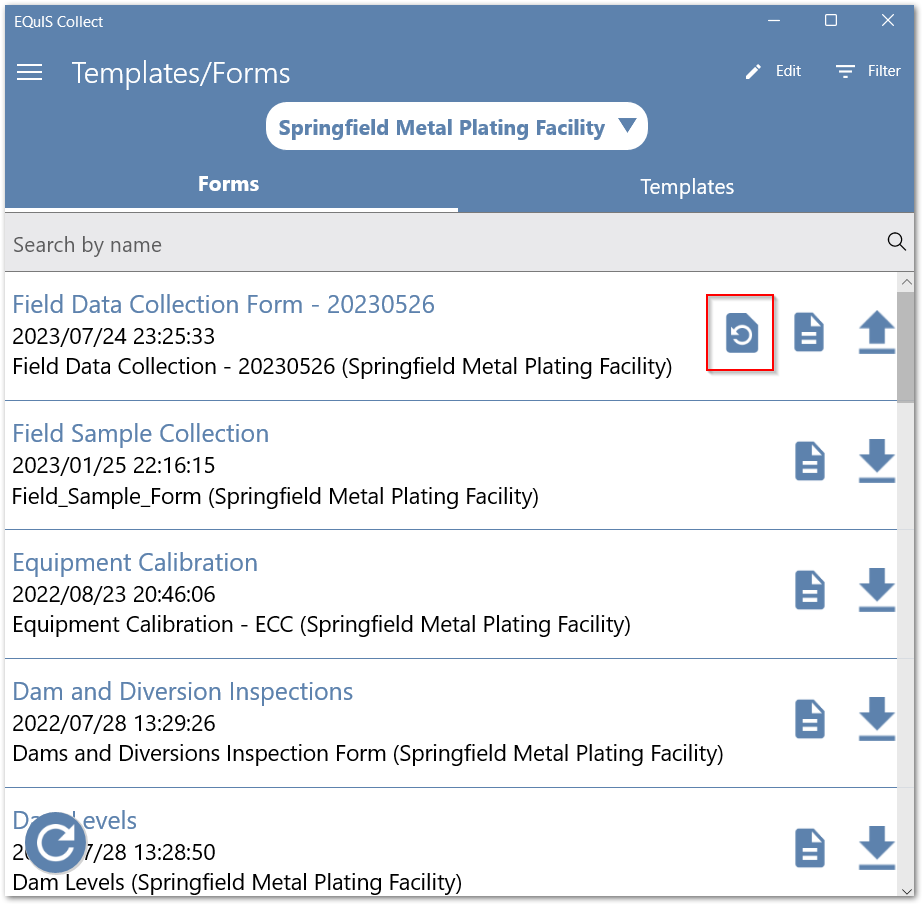Close the EQuIS Collect window
The width and height of the screenshot is (923, 905).
pos(888,21)
